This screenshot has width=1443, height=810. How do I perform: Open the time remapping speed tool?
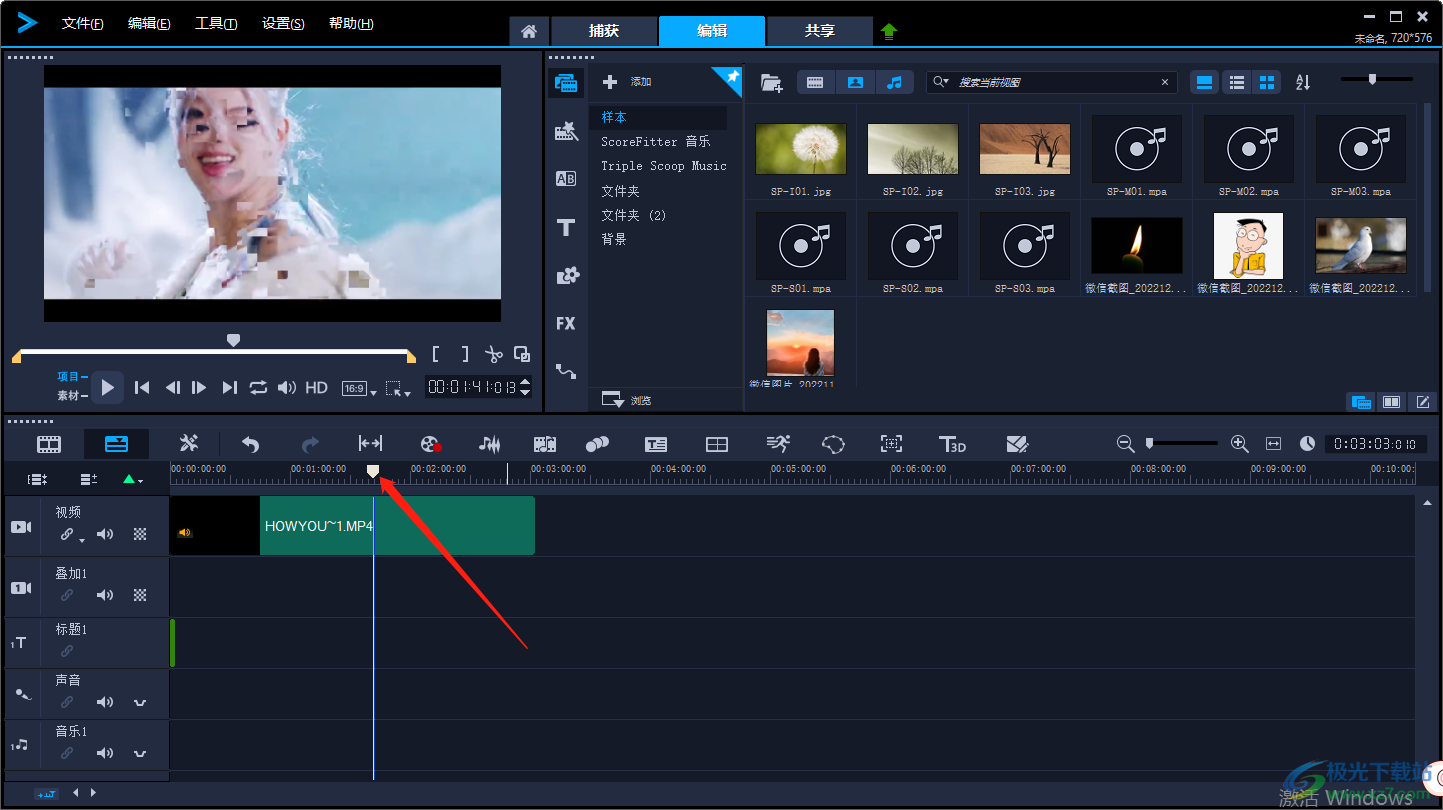click(x=777, y=444)
